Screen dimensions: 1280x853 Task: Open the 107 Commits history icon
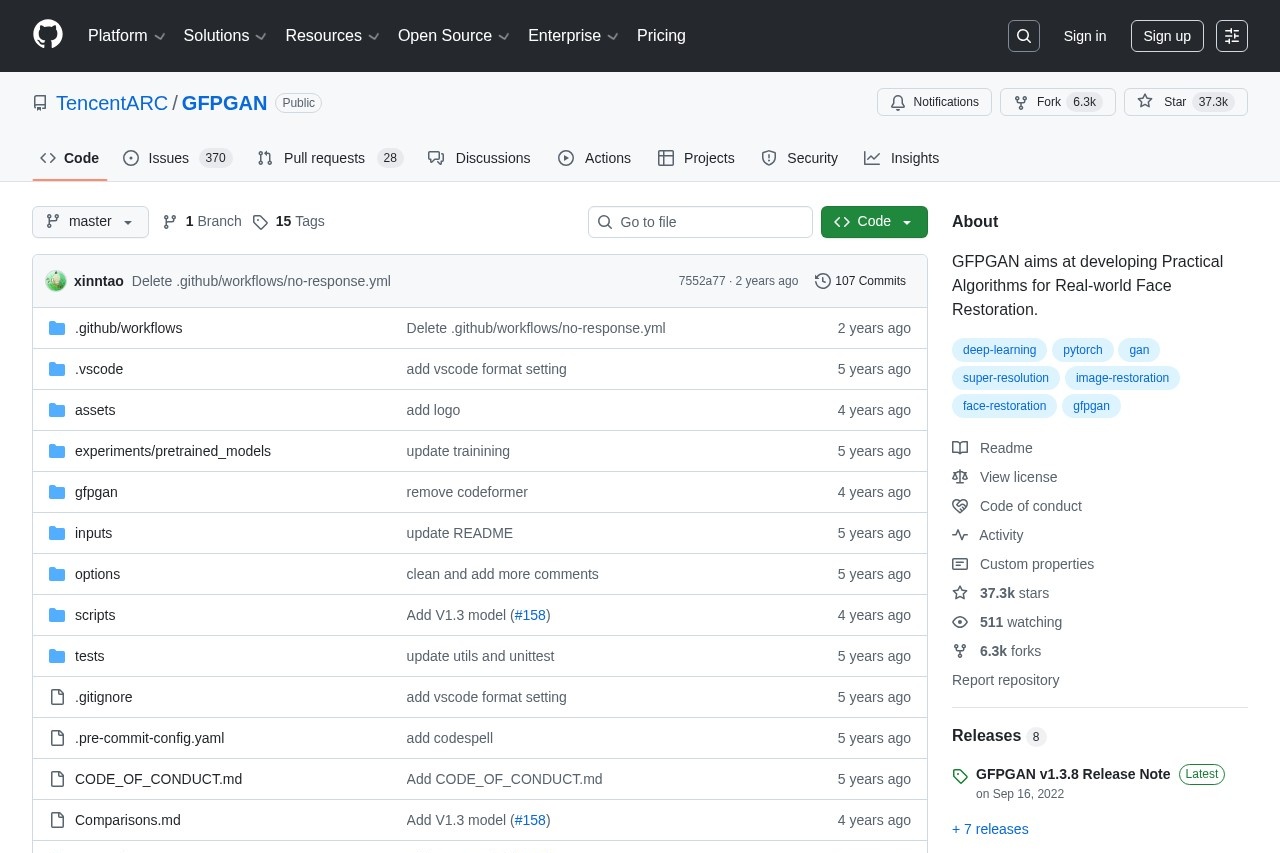point(822,281)
